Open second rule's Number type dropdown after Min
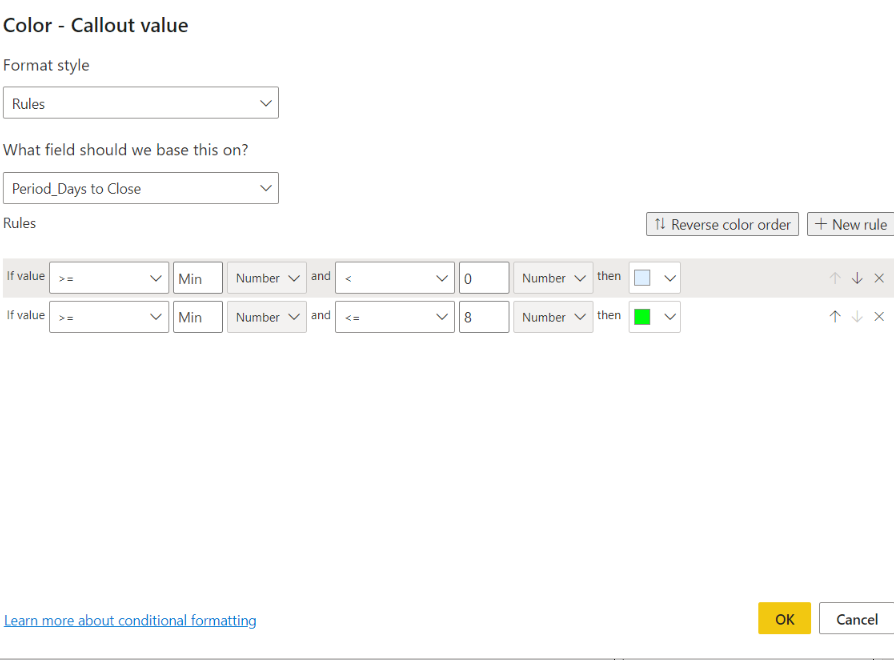The height and width of the screenshot is (660, 894). pos(267,317)
